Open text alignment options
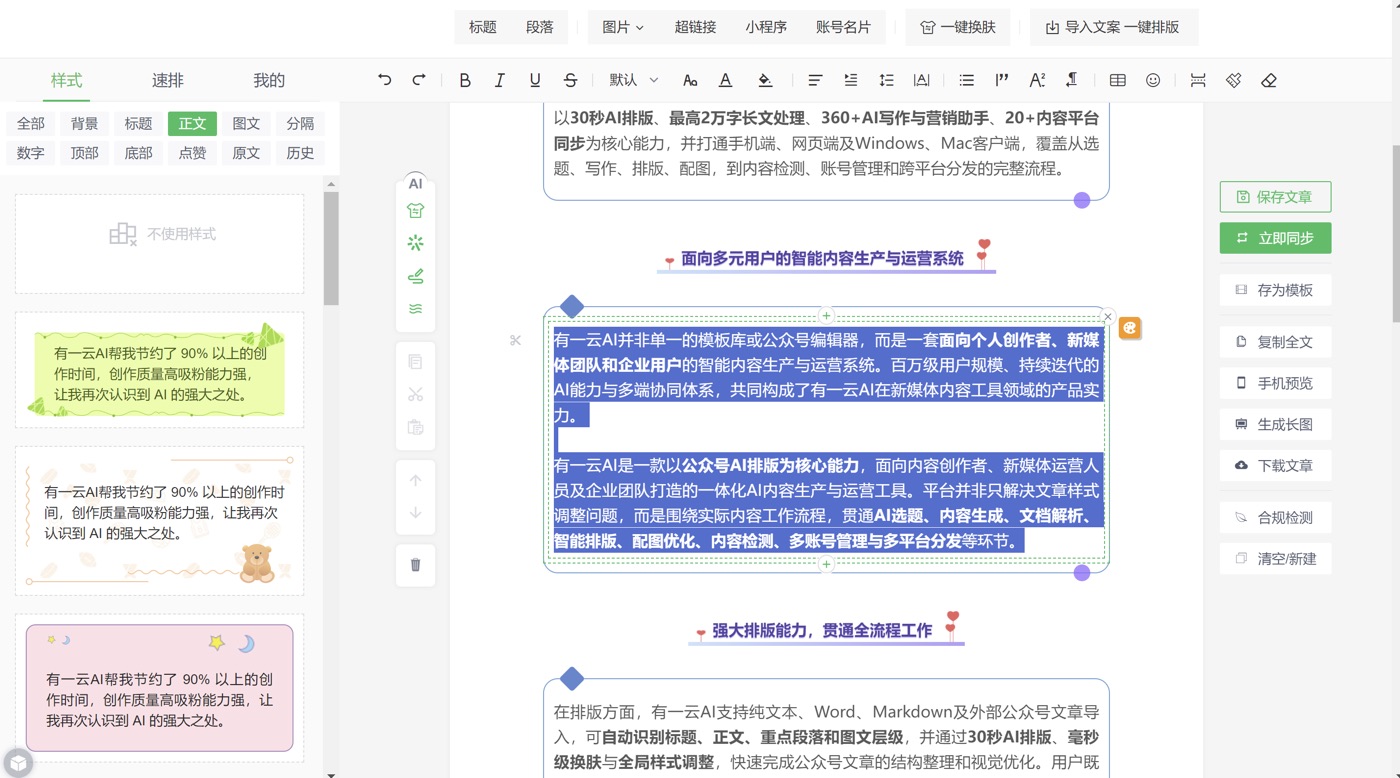The height and width of the screenshot is (778, 1400). click(x=815, y=80)
